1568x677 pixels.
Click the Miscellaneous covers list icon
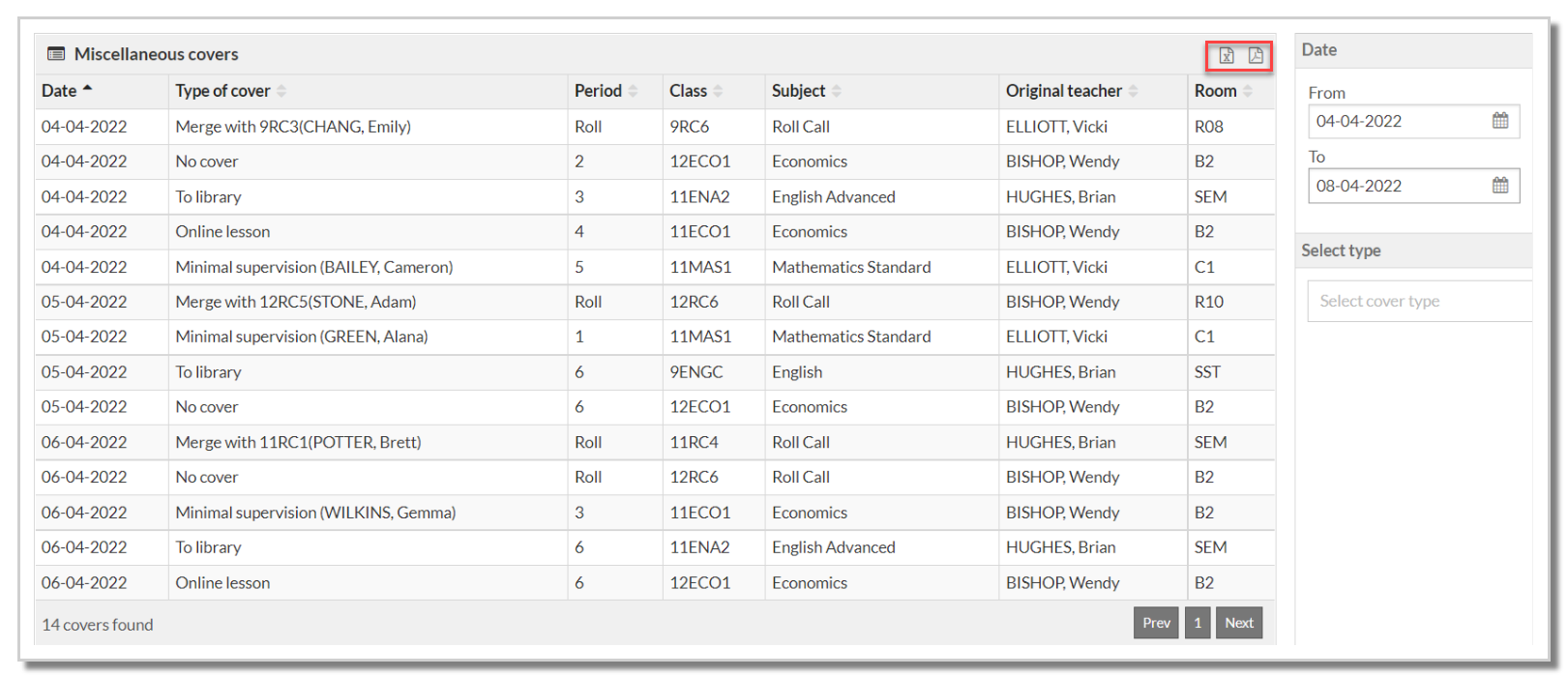click(56, 54)
